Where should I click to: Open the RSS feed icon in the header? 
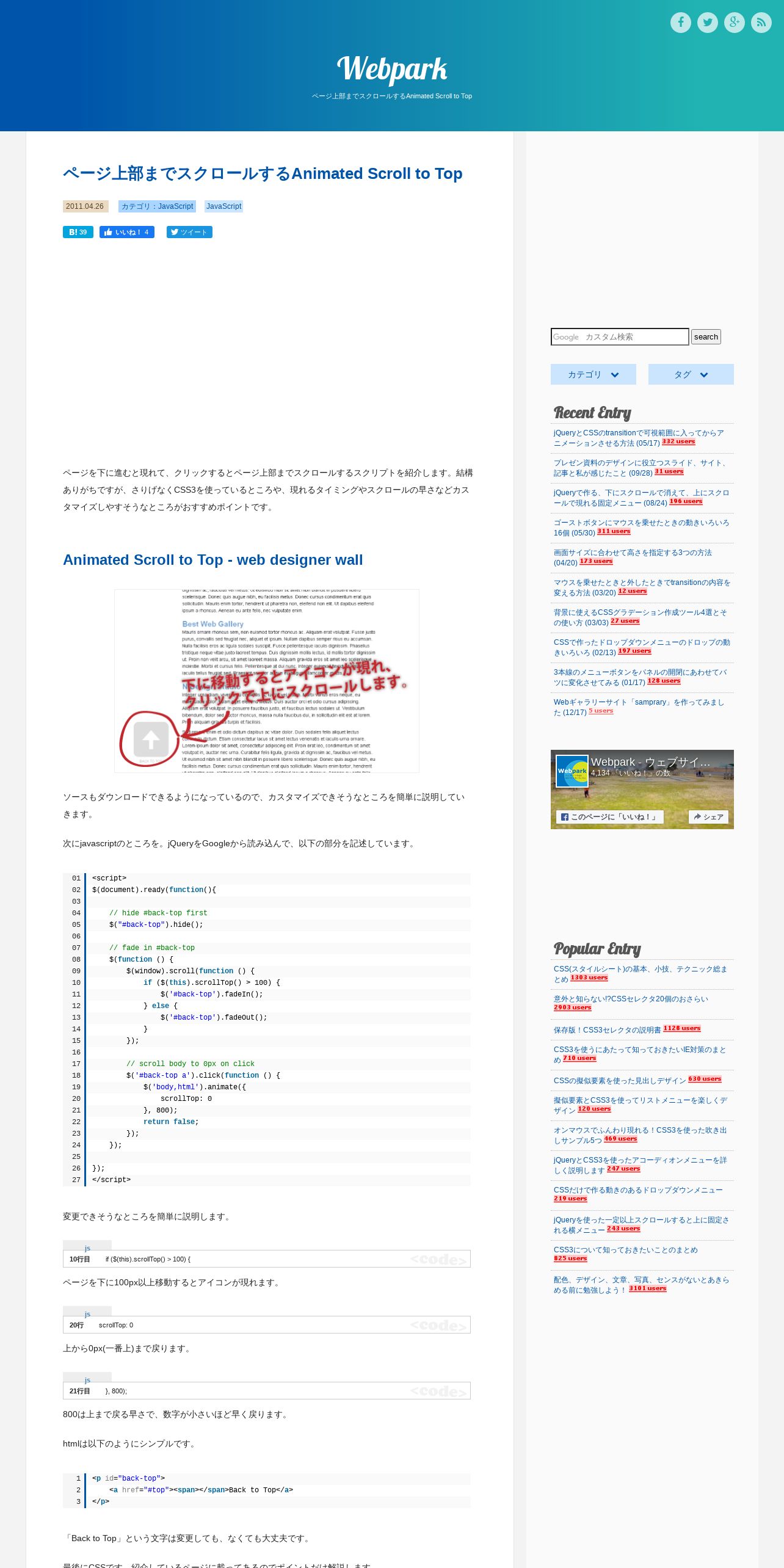coord(761,23)
